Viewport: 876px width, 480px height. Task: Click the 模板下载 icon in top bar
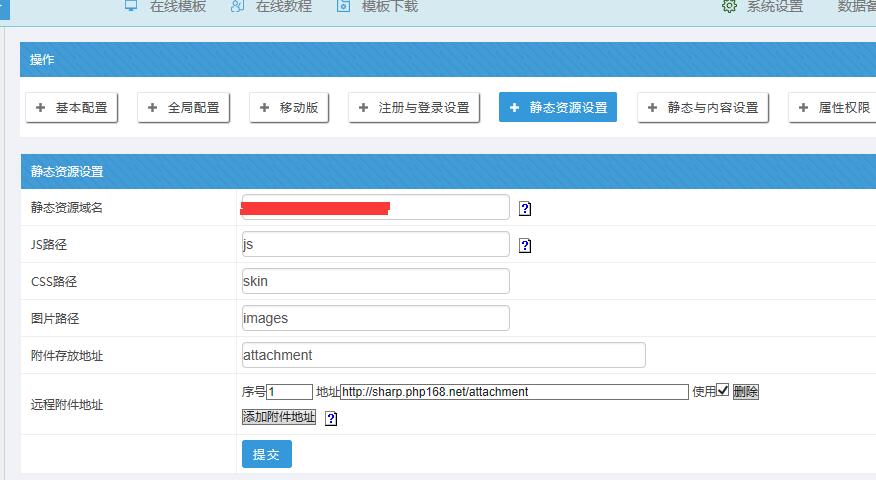pos(344,6)
